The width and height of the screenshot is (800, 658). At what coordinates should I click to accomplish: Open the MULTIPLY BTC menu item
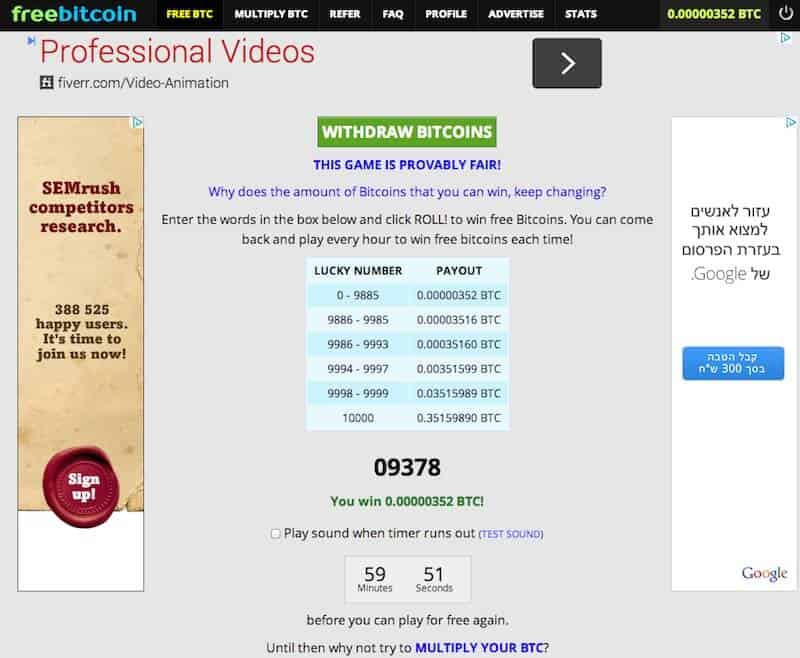click(270, 14)
